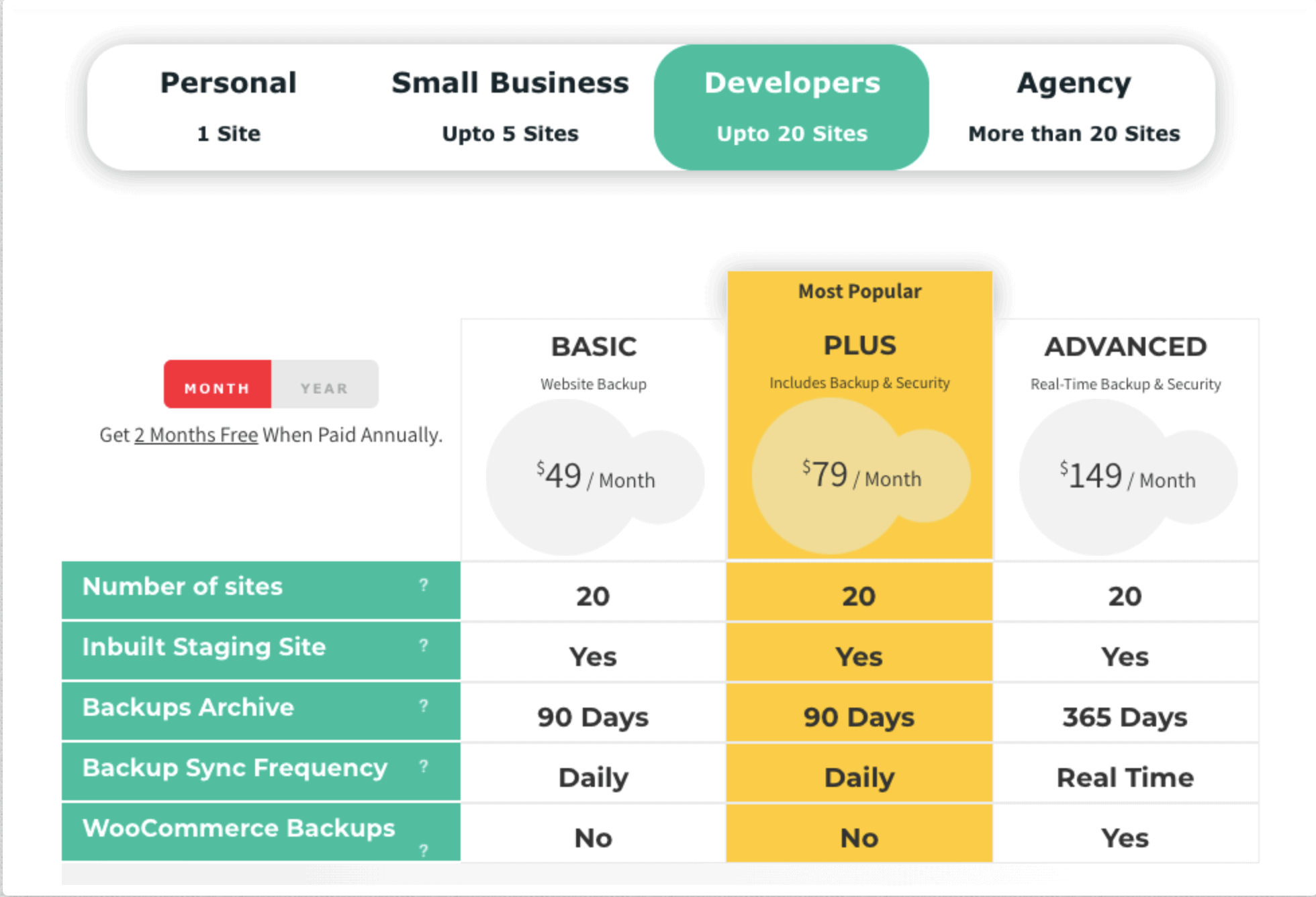The width and height of the screenshot is (1316, 897).
Task: Select the ADVANCED plan heading
Action: pos(1125,346)
